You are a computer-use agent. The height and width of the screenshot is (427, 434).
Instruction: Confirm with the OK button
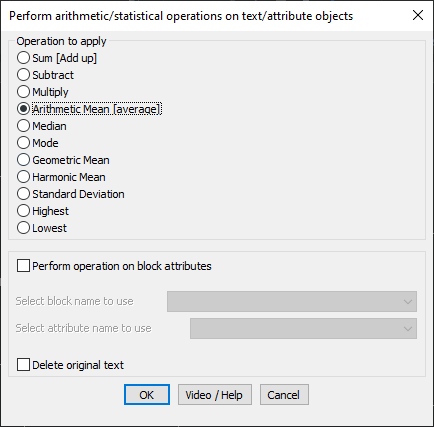pyautogui.click(x=147, y=395)
